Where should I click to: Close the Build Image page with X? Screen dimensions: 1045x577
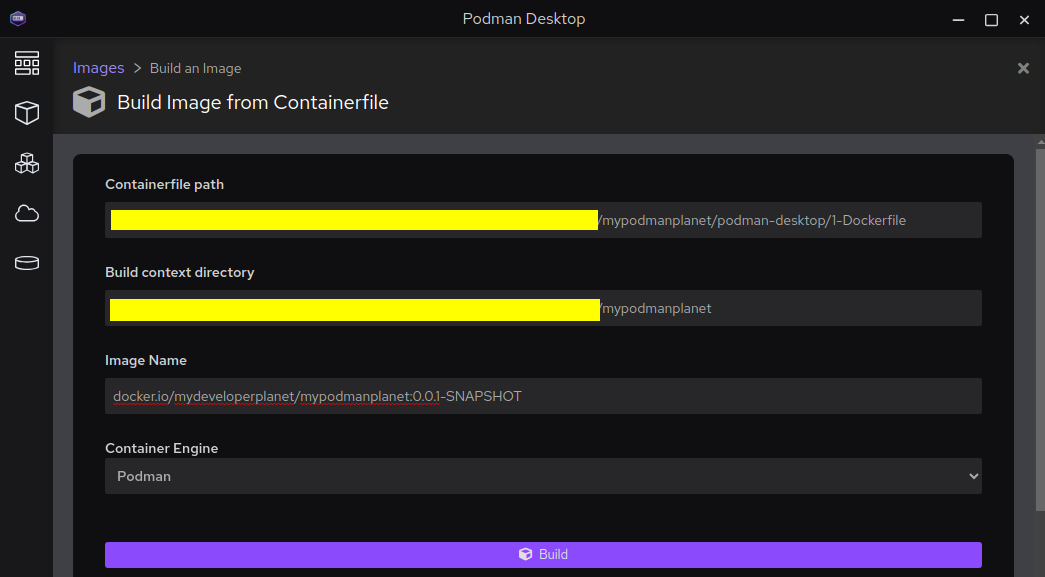[x=1023, y=68]
